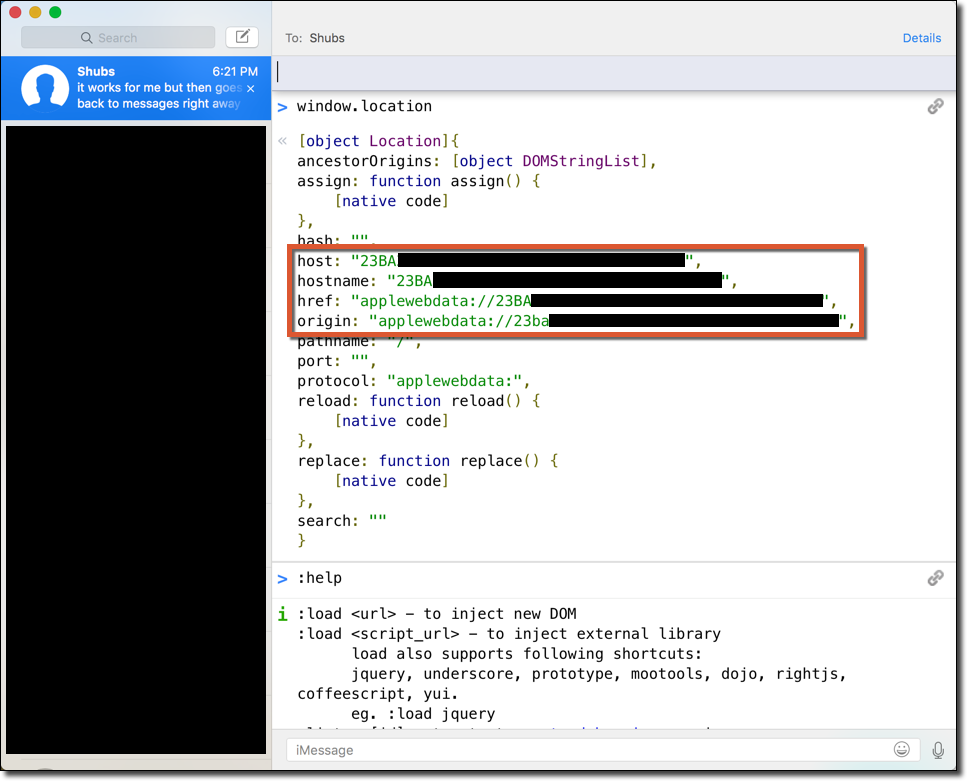This screenshot has height=781, width=967.
Task: Click the "href:" applewebdata output line
Action: coord(567,300)
